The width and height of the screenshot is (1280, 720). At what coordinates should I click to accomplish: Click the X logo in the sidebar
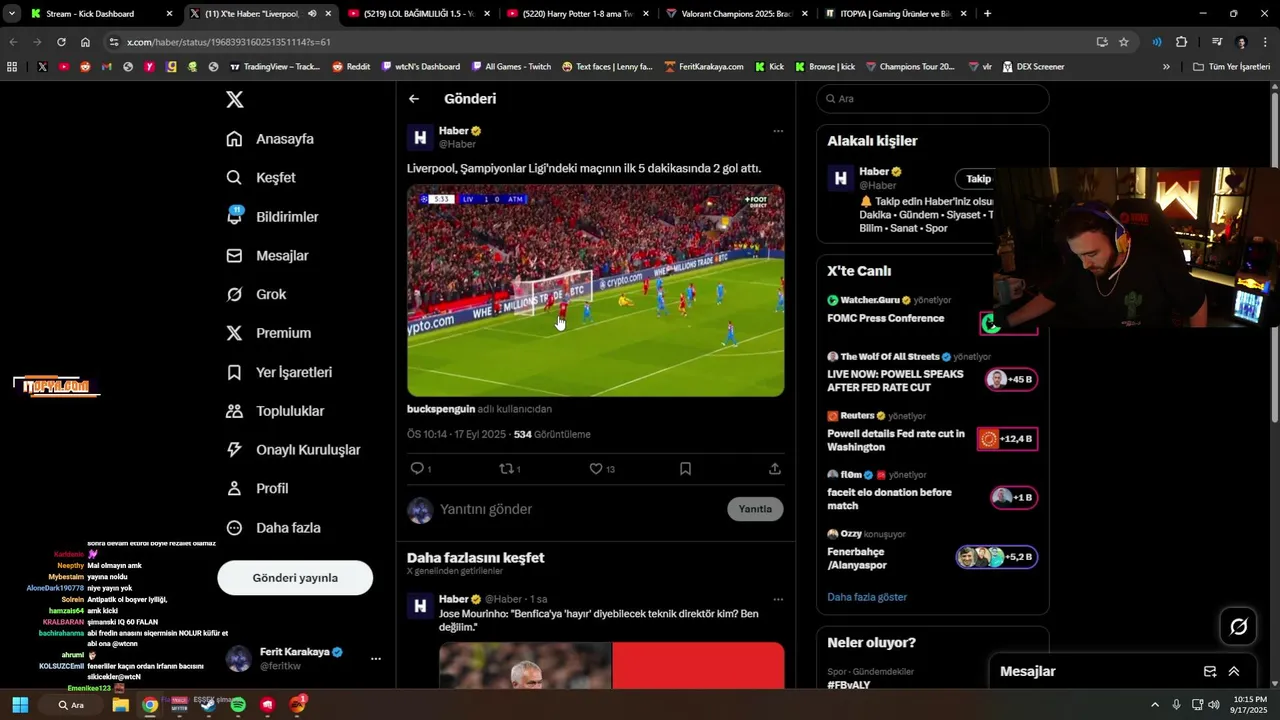[x=234, y=99]
